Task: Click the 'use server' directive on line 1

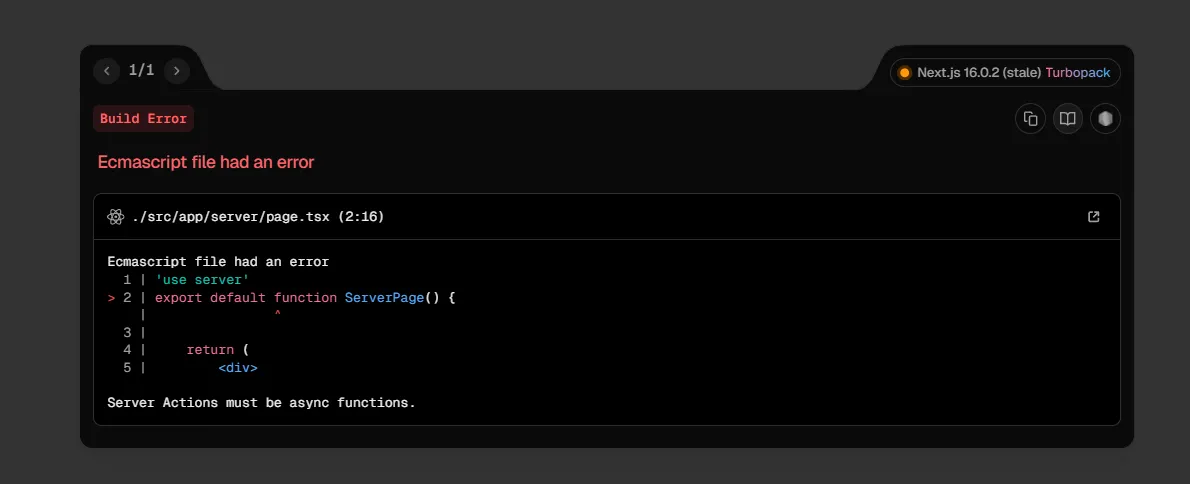Action: pyautogui.click(x=202, y=280)
